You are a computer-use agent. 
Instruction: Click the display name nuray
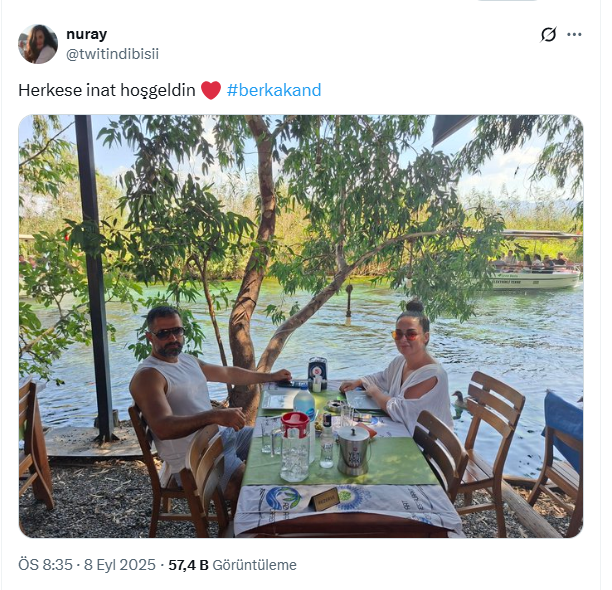point(86,34)
